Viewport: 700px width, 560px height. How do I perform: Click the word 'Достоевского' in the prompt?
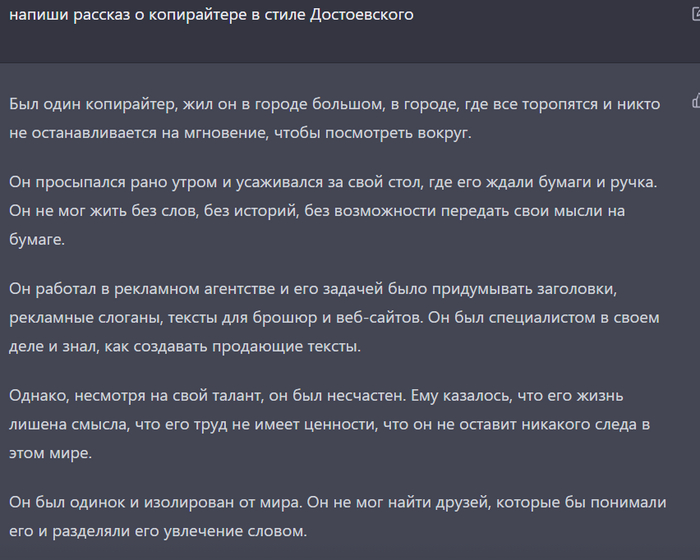coord(362,16)
